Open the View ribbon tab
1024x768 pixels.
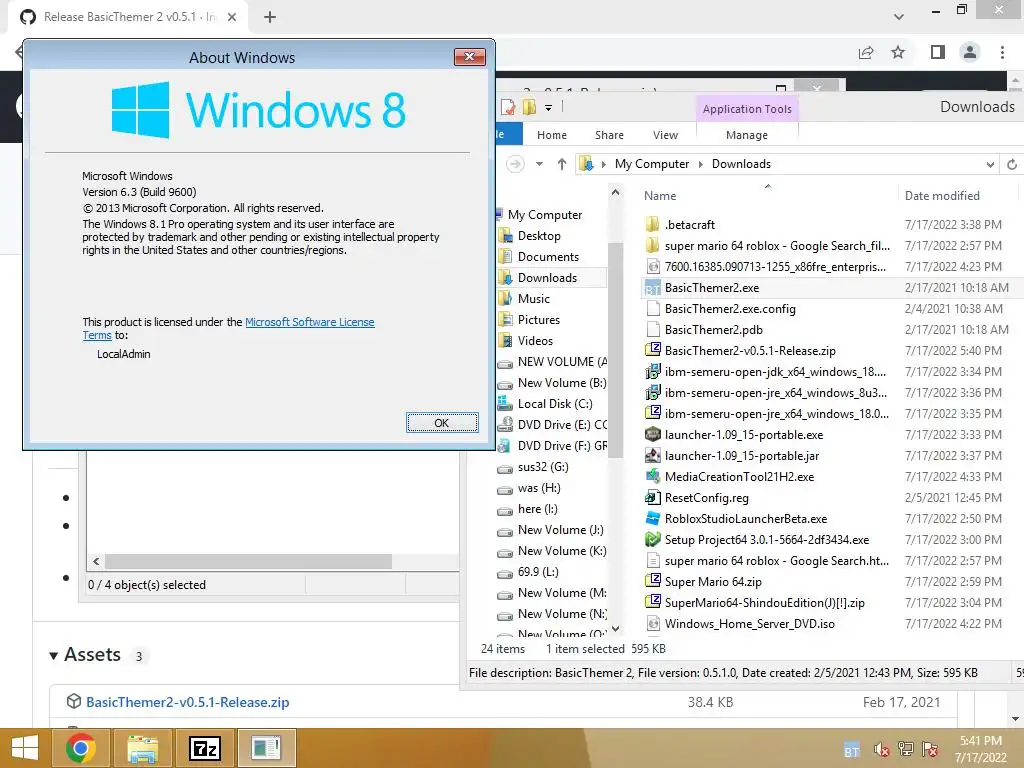(x=665, y=135)
